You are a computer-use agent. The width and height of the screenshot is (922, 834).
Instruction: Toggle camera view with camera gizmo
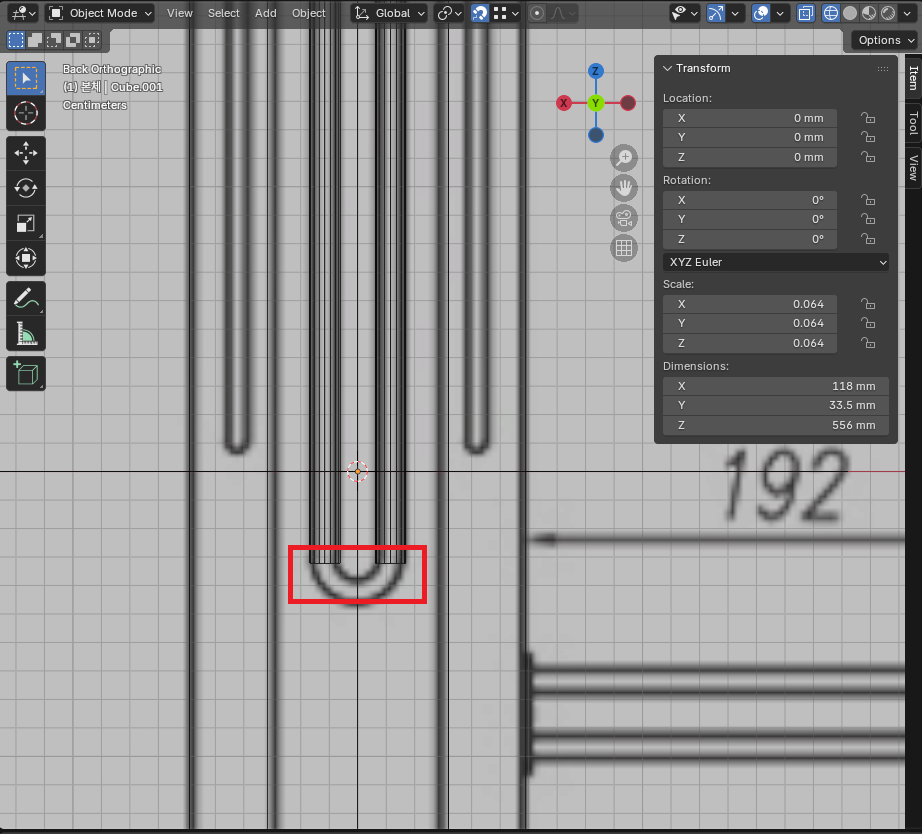pos(624,218)
